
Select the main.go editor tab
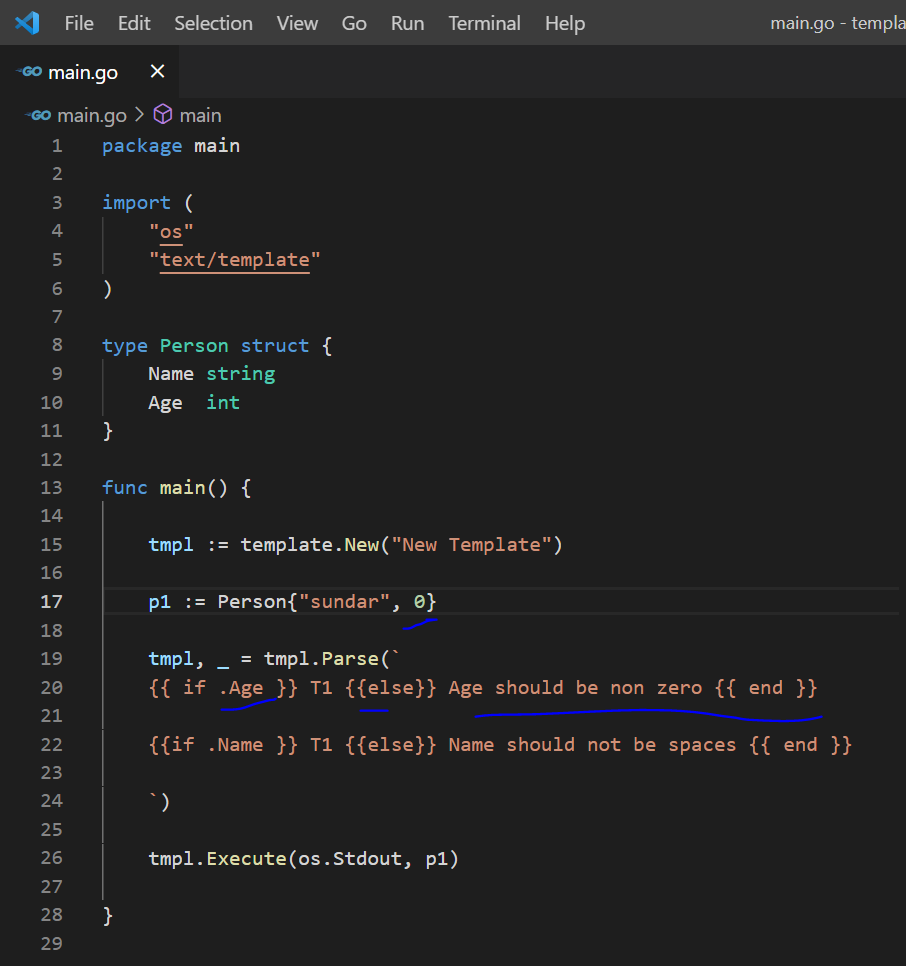click(89, 72)
